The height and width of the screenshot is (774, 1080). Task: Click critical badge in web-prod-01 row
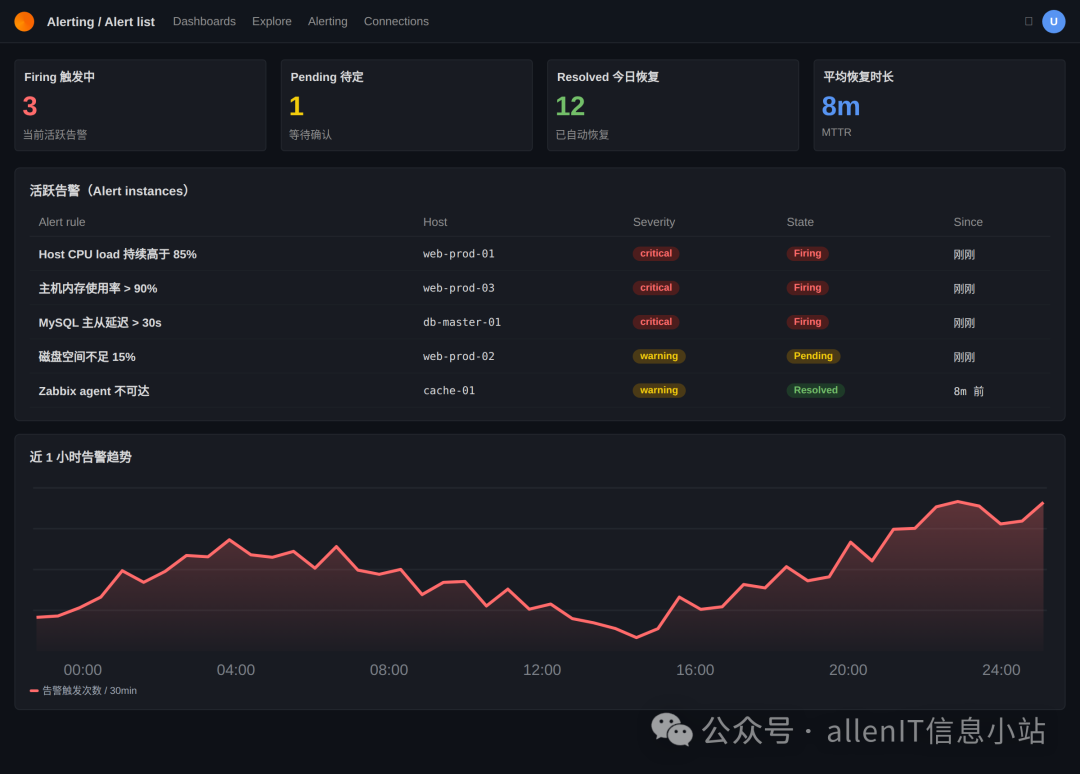[x=656, y=253]
